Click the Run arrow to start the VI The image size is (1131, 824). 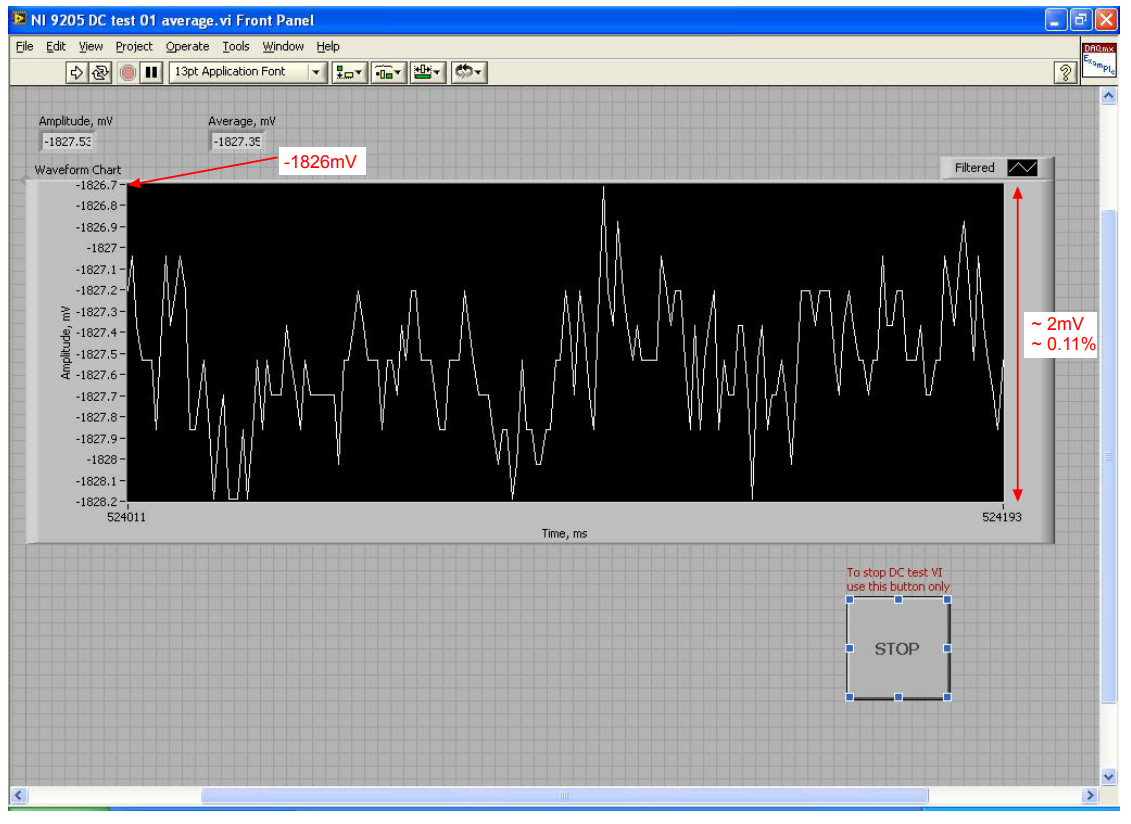click(78, 72)
